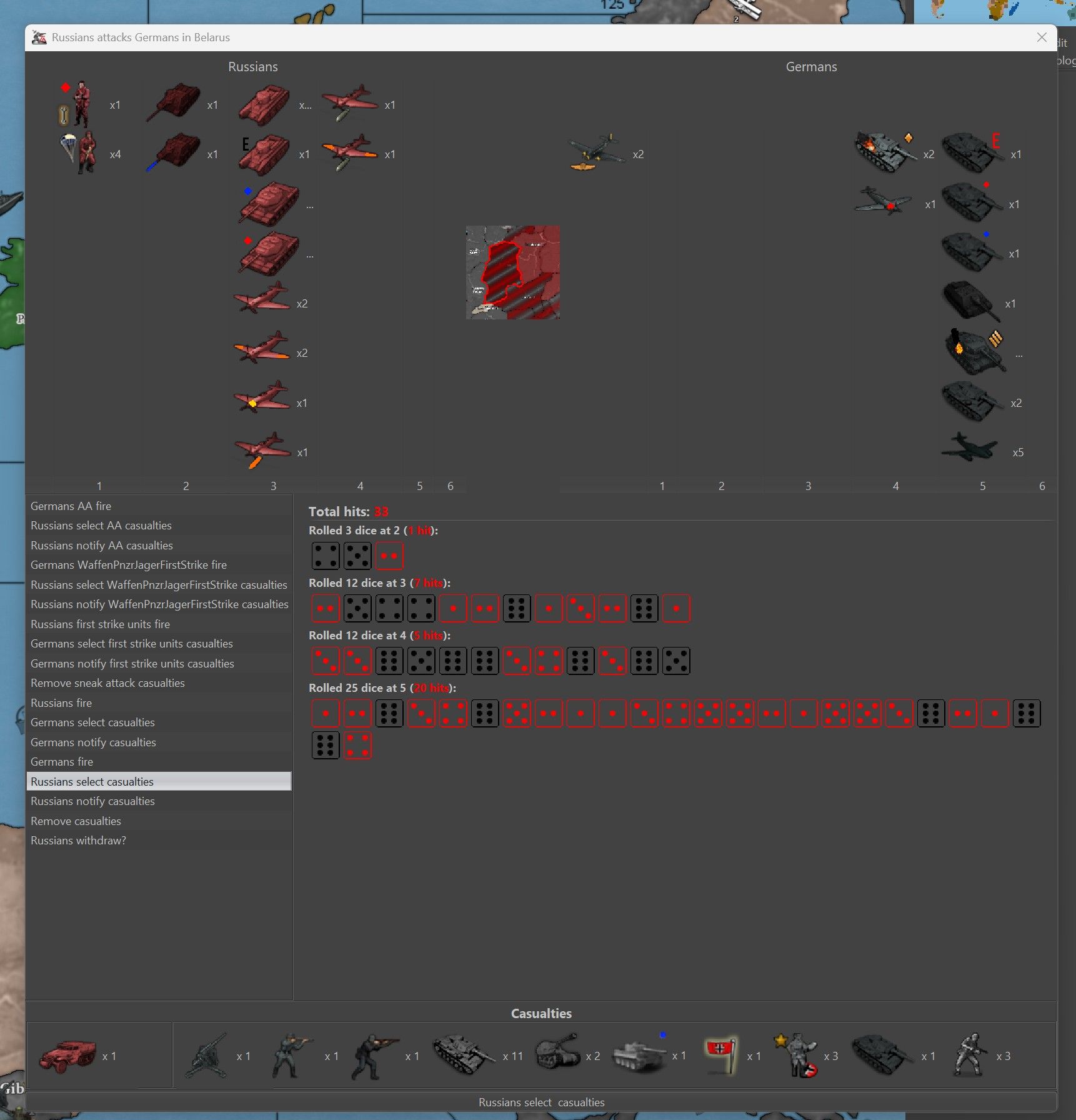Click the German officer with star casualty icon
Screen dimensions: 1076x1120
795,1055
